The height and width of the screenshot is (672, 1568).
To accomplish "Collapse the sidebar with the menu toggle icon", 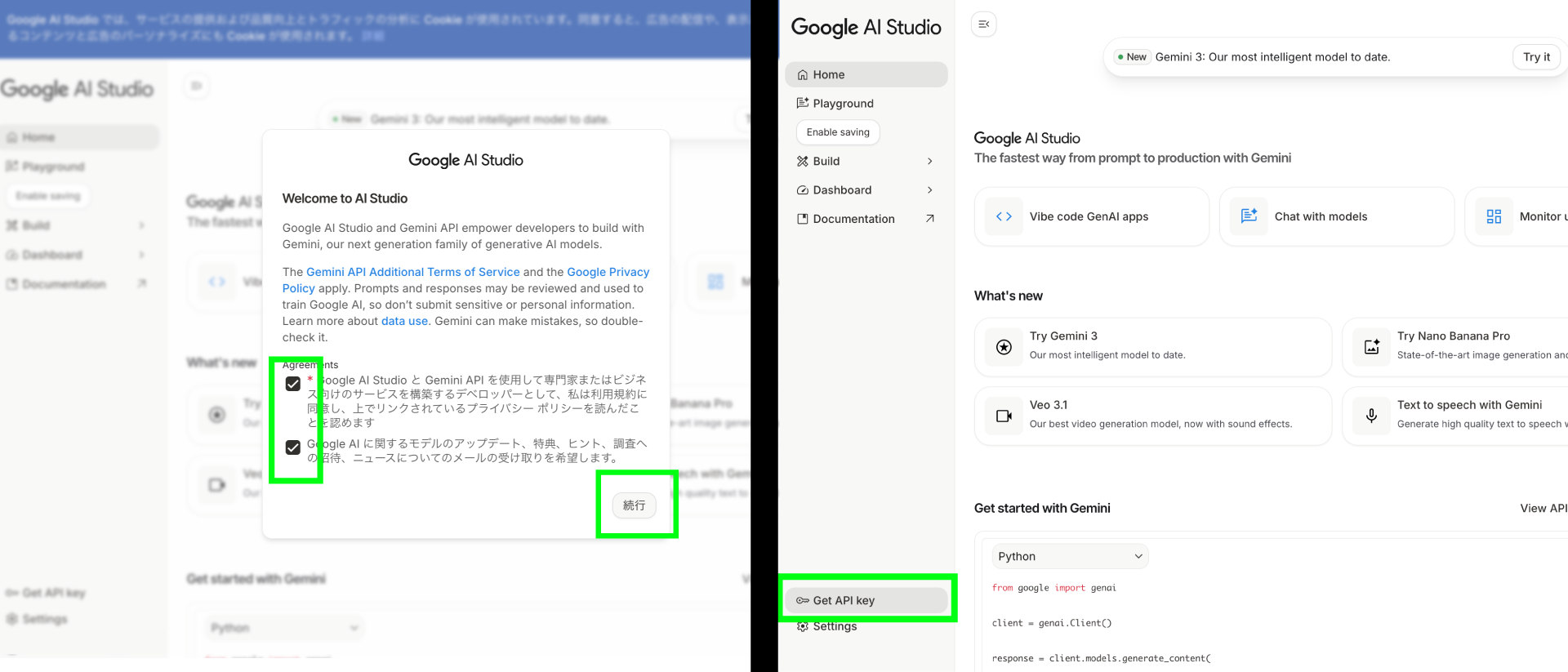I will (x=983, y=24).
